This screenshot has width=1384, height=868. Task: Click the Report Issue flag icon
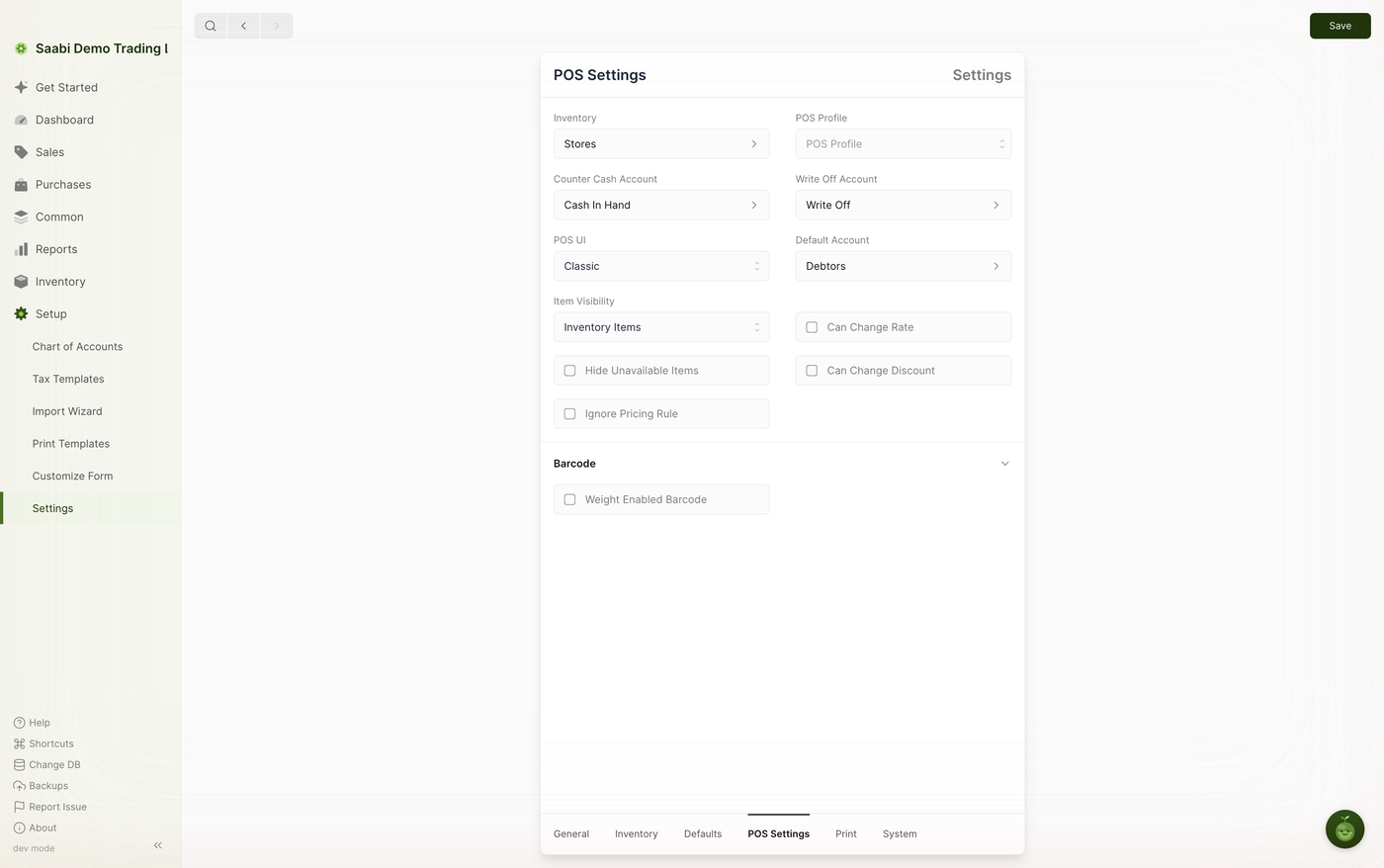(19, 807)
